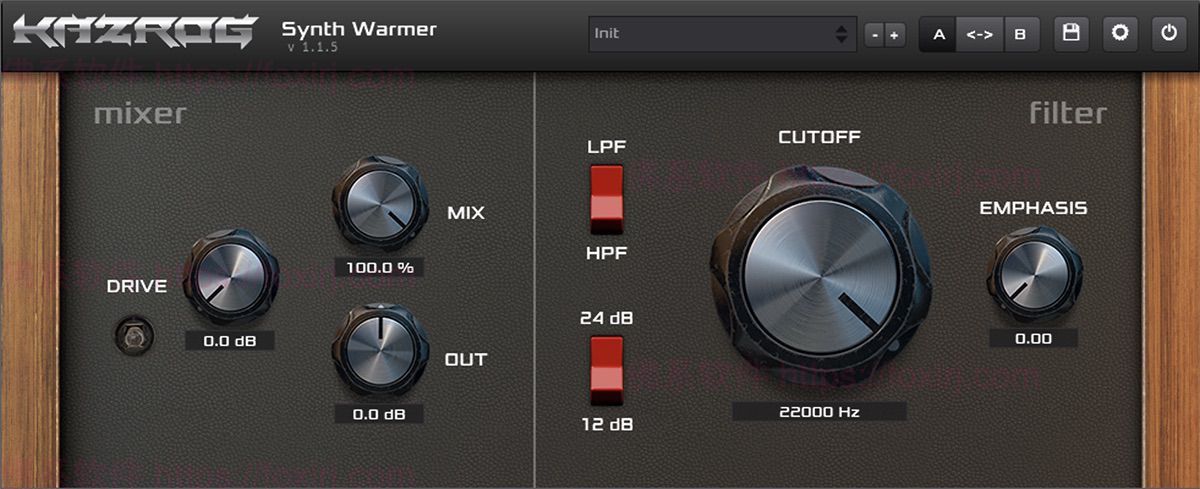Toggle the 24 dB / 12 dB slope switch

606,365
